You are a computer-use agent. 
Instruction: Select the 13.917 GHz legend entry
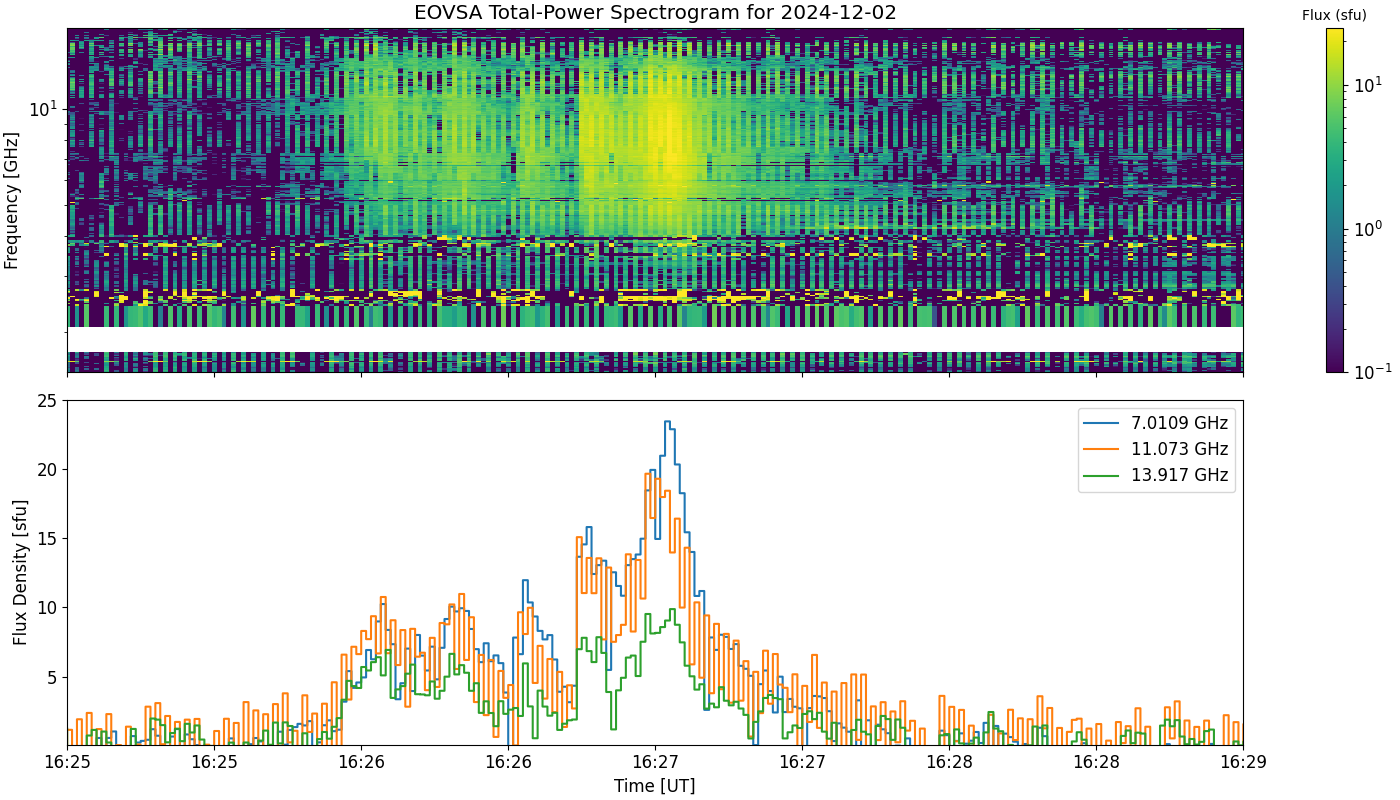click(x=1156, y=476)
